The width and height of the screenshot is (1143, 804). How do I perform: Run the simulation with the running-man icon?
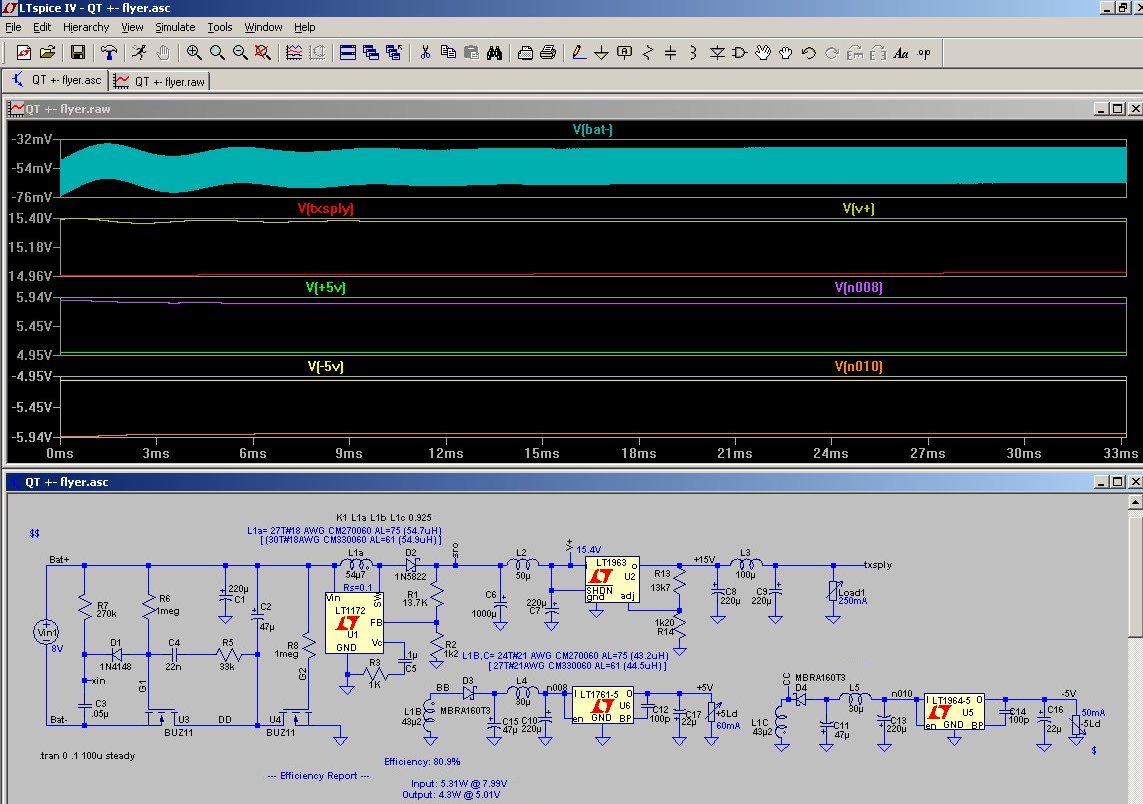coord(139,52)
